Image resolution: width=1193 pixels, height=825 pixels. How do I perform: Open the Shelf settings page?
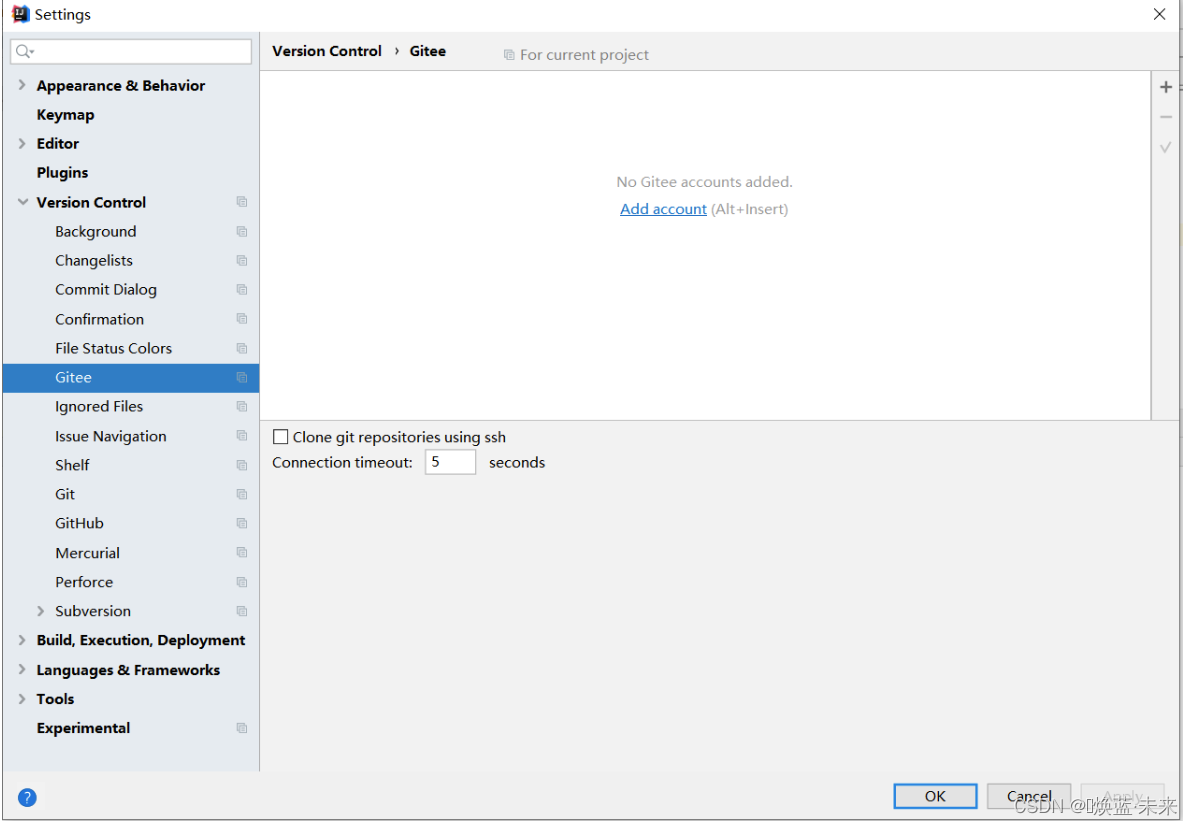click(x=72, y=465)
